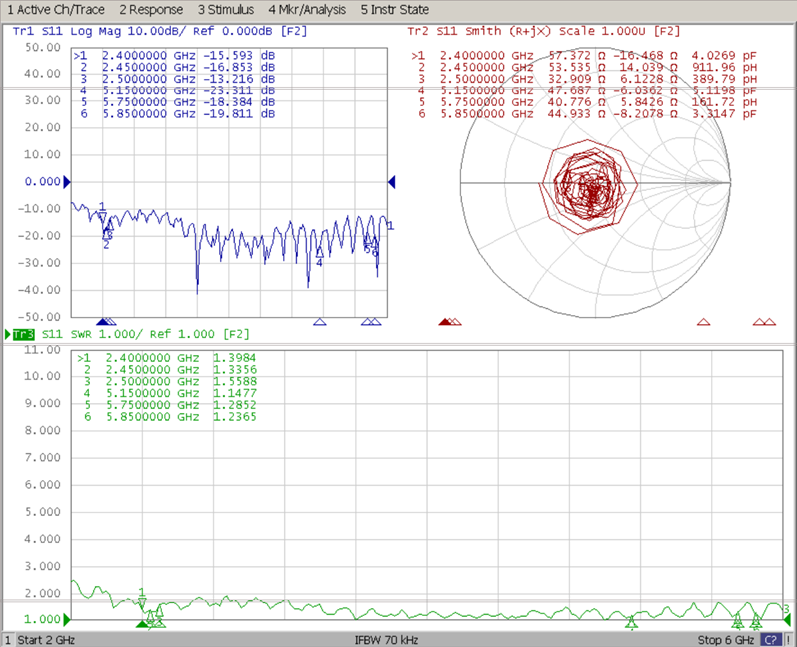Open the 4 Mkr/Analysis menu

(x=307, y=9)
